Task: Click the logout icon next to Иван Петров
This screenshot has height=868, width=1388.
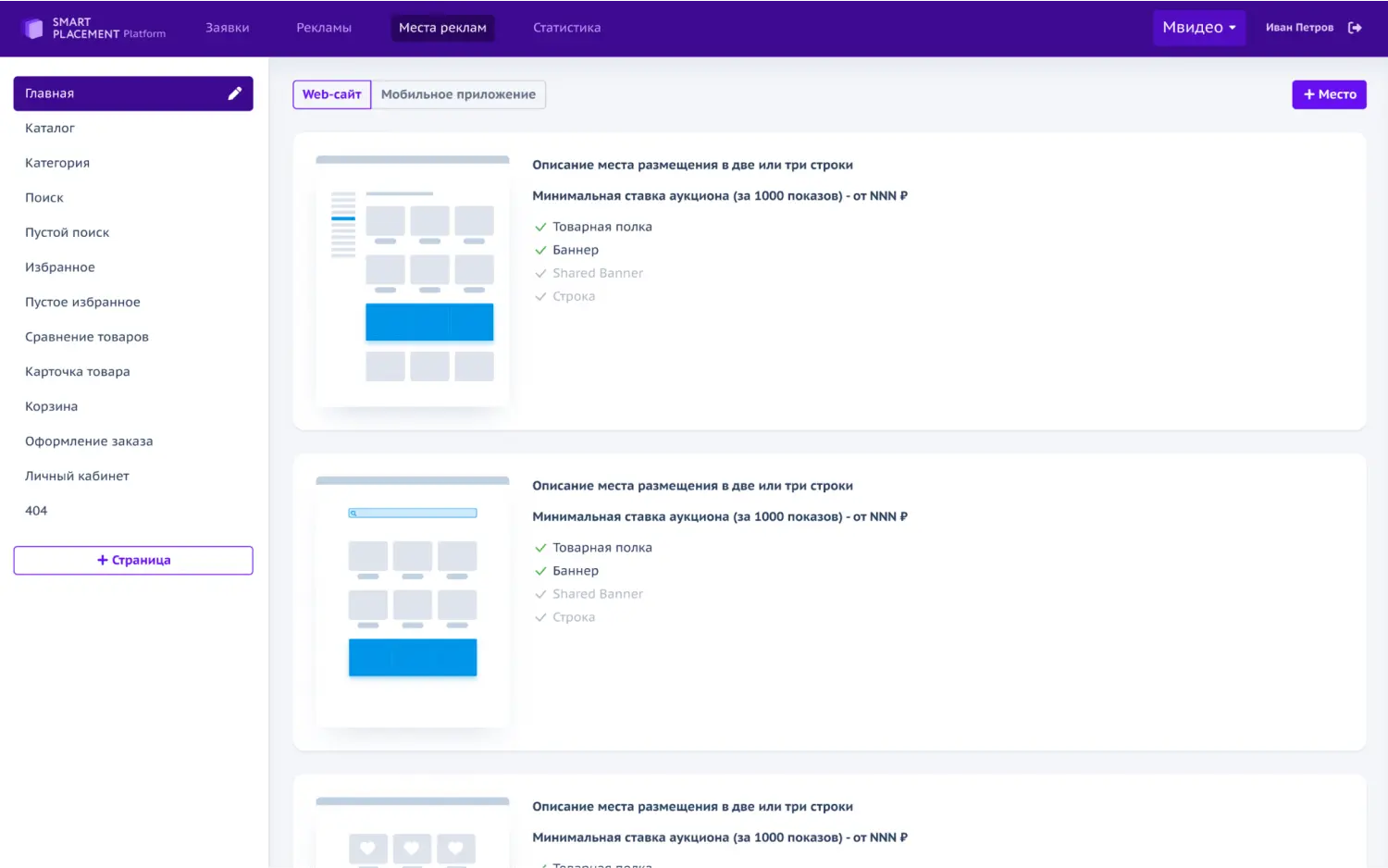Action: coord(1355,28)
